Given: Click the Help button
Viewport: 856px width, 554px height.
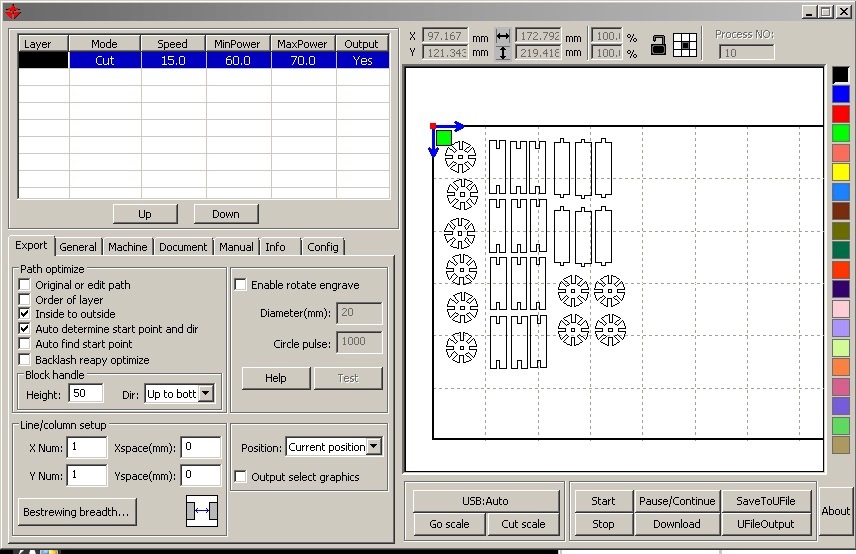Looking at the screenshot, I should click(276, 378).
